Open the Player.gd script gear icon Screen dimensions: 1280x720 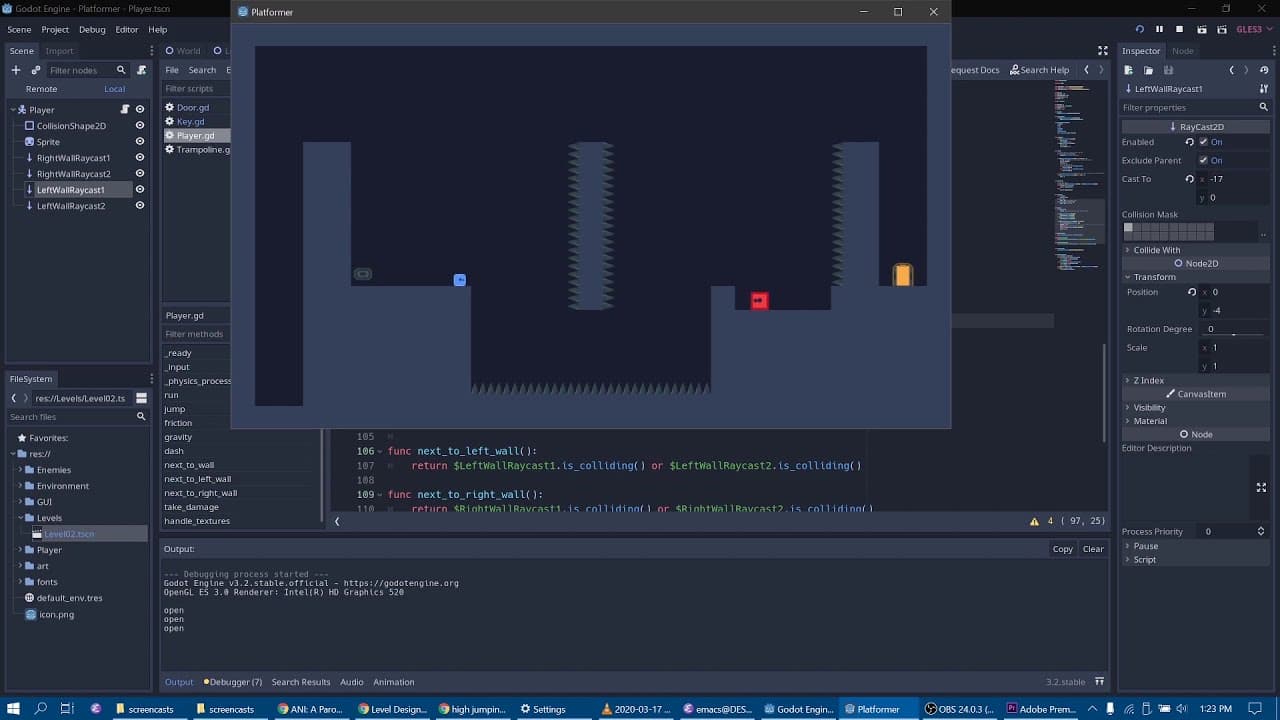click(x=168, y=135)
